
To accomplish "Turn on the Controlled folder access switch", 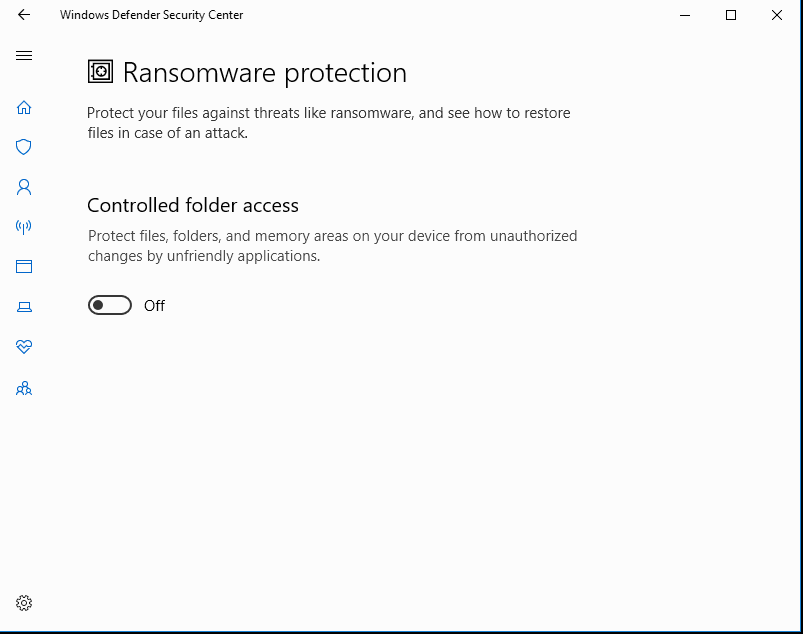I will (x=110, y=305).
